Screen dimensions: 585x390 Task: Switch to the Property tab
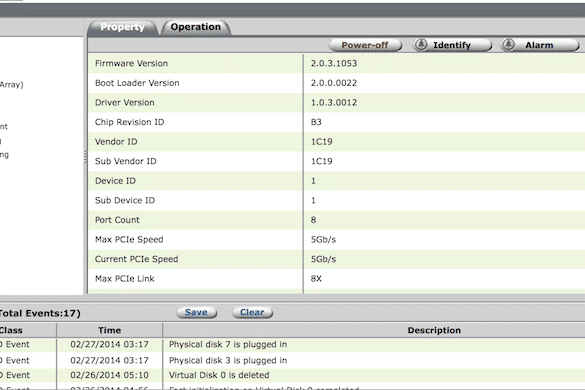pyautogui.click(x=122, y=27)
